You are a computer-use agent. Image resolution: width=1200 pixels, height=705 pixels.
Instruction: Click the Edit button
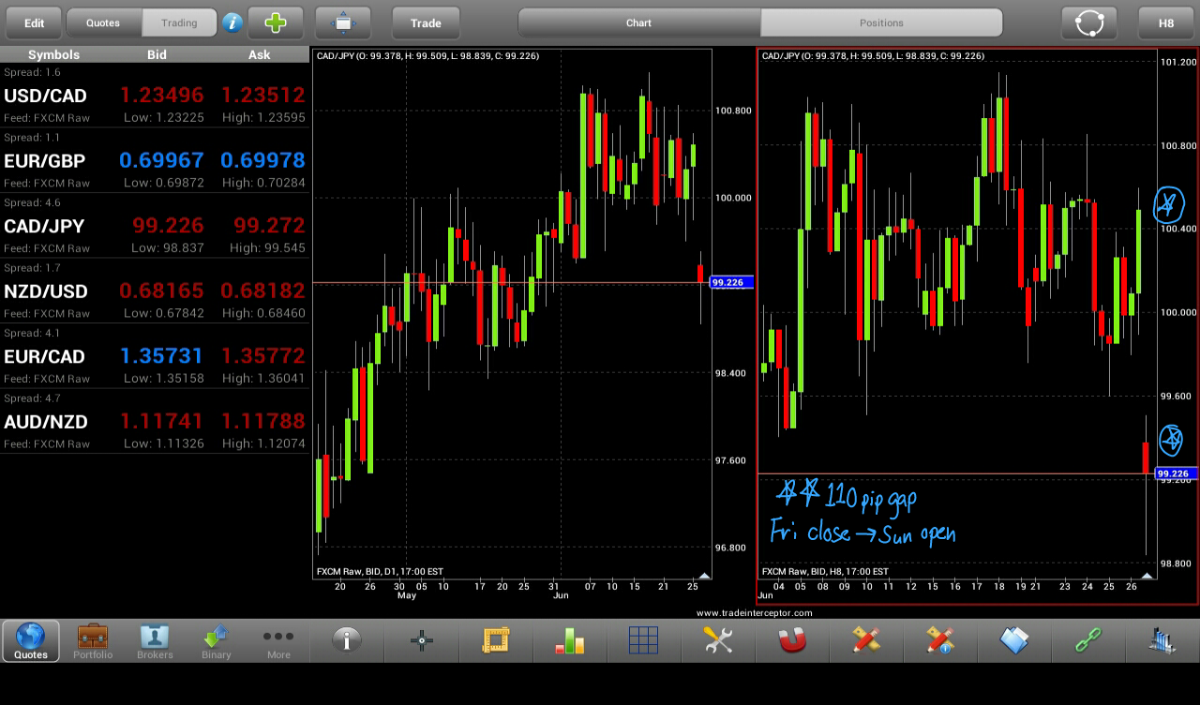[x=34, y=22]
